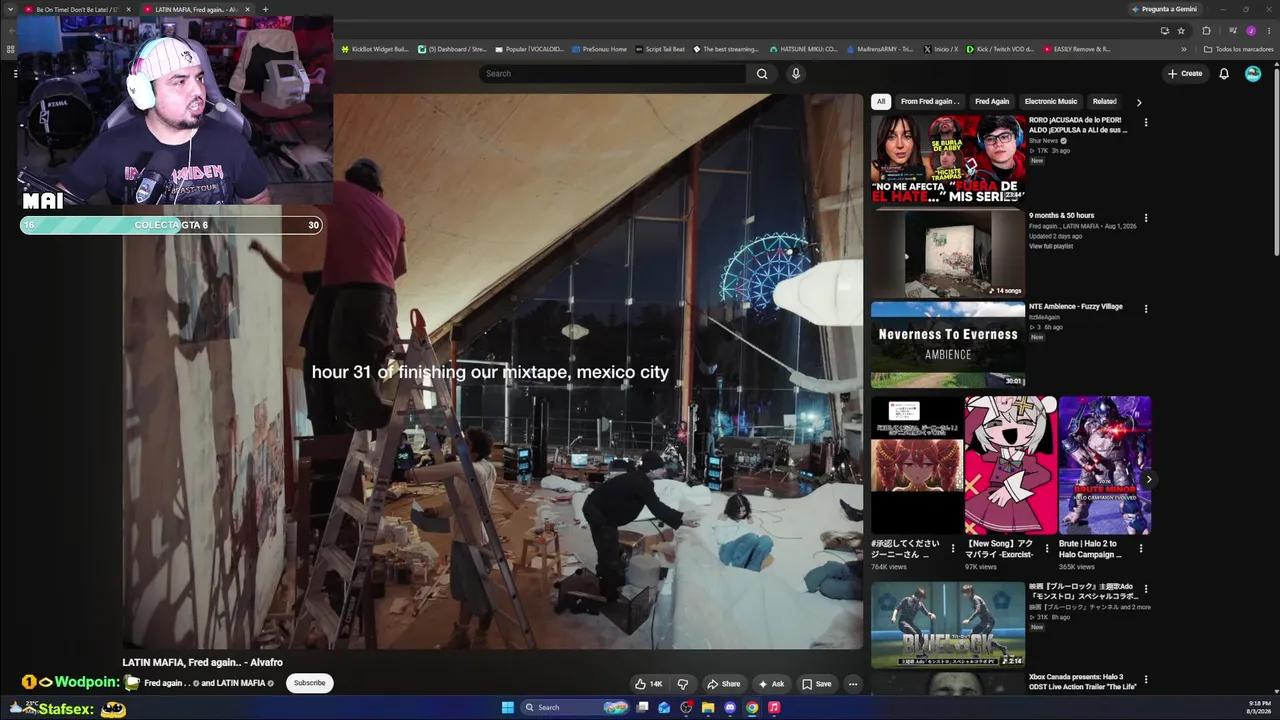The image size is (1280, 720).
Task: Open the HATSUNE MIKU bookmark
Action: tap(803, 49)
